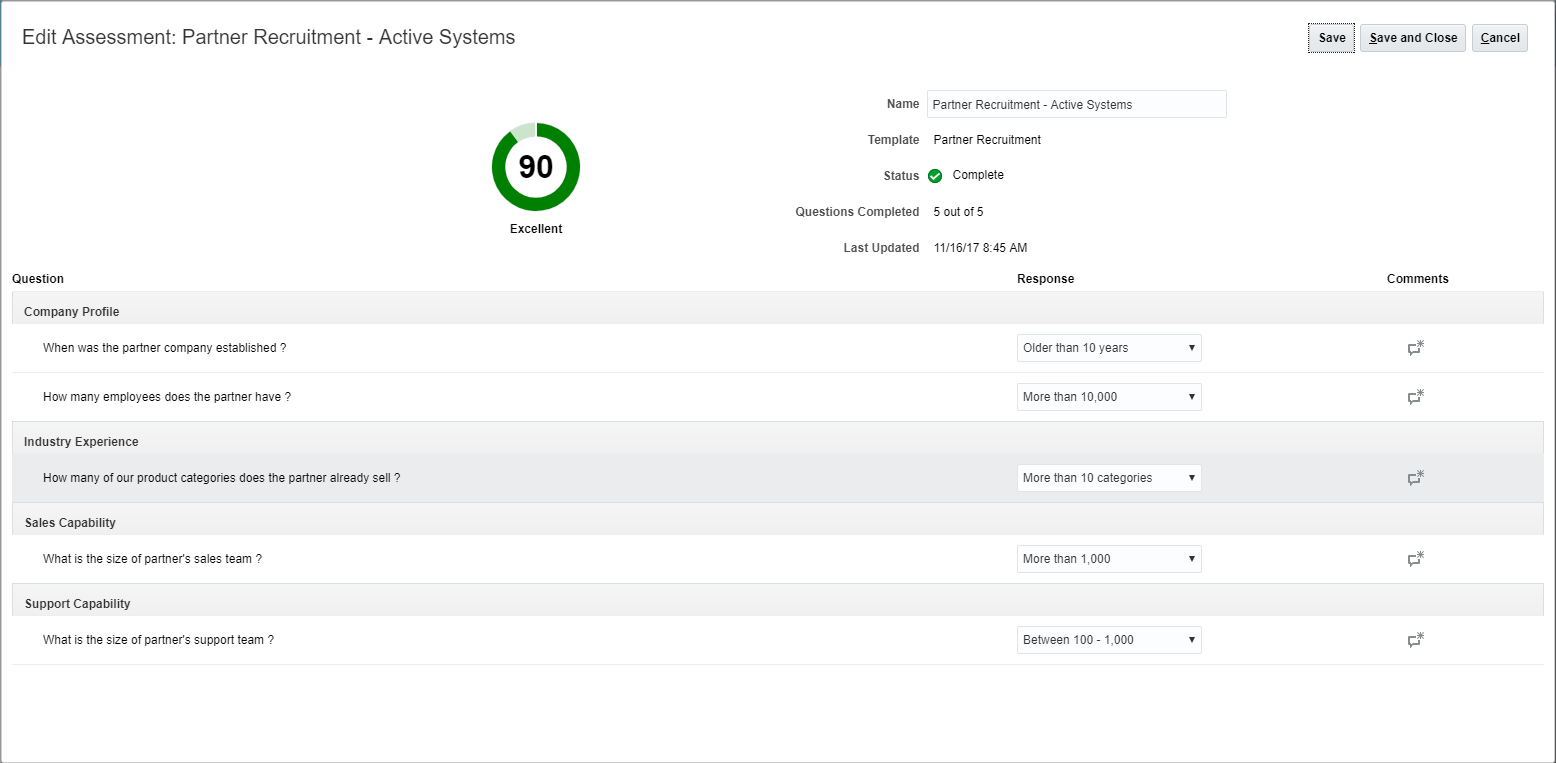This screenshot has width=1556, height=763.
Task: Click the Support Capability section header
Action: coord(77,604)
